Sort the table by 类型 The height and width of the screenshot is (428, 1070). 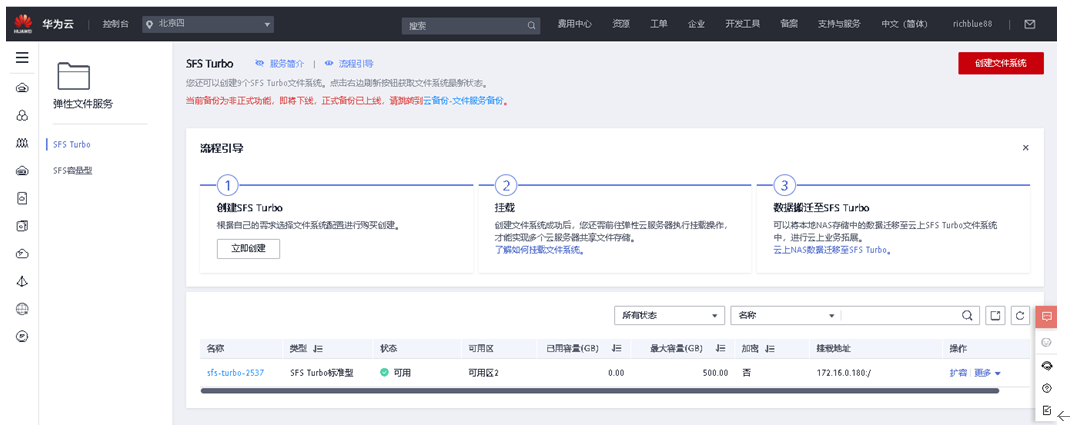point(318,348)
